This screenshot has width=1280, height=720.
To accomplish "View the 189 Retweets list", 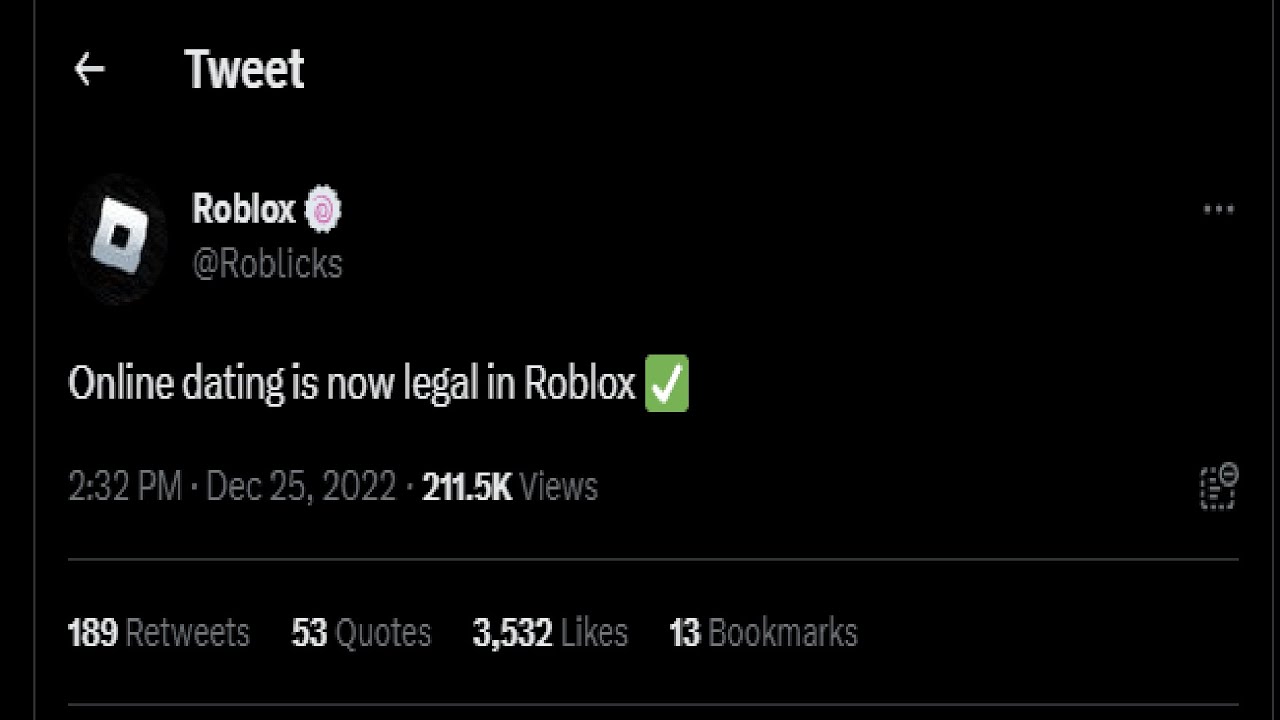I will (x=158, y=633).
